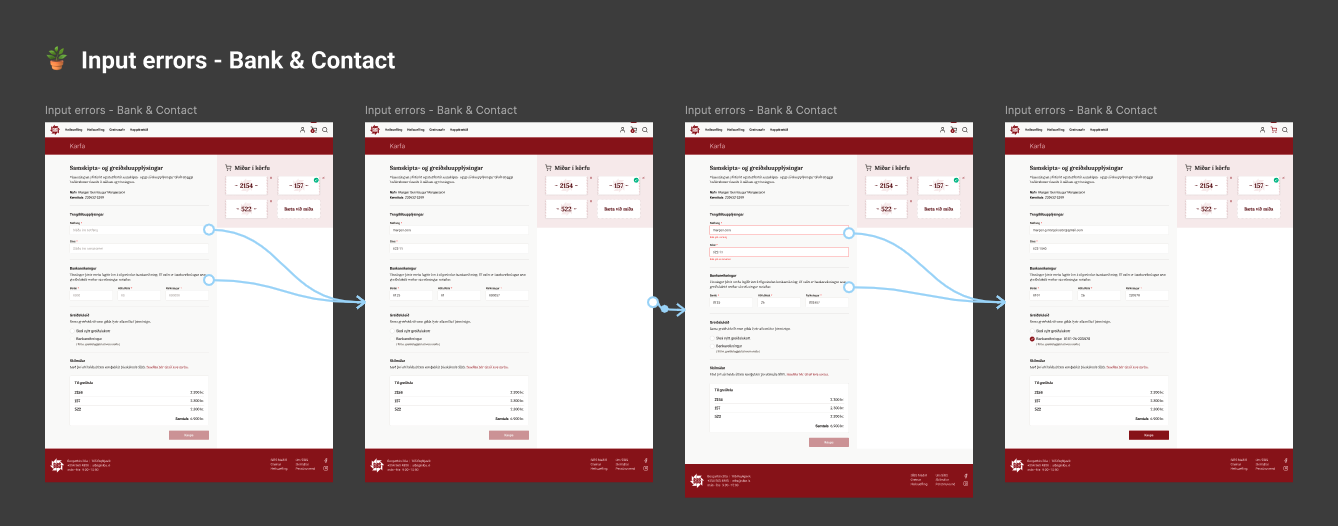Click the red logo in the third frame header
The image size is (1338, 526).
(x=695, y=130)
